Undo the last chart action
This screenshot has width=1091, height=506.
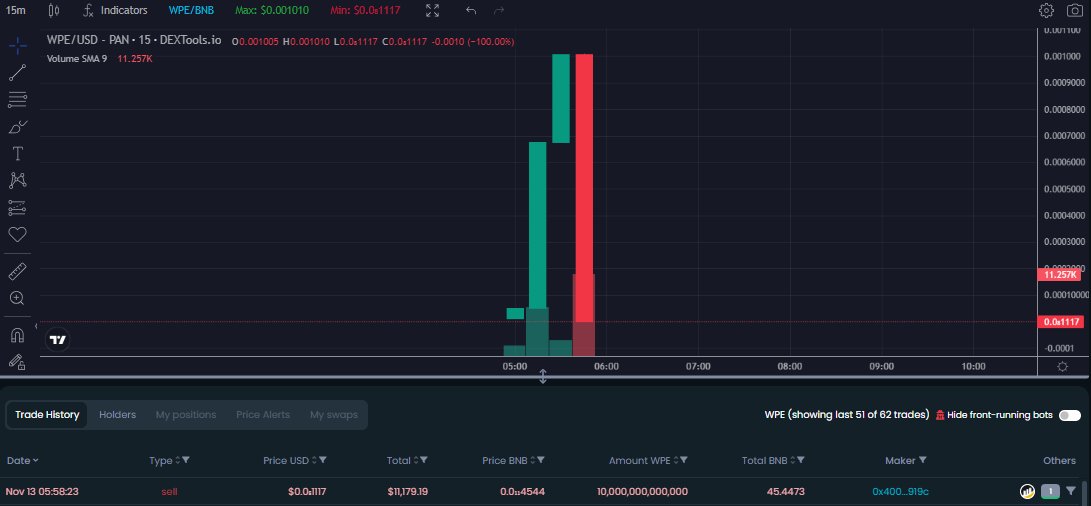(x=471, y=10)
